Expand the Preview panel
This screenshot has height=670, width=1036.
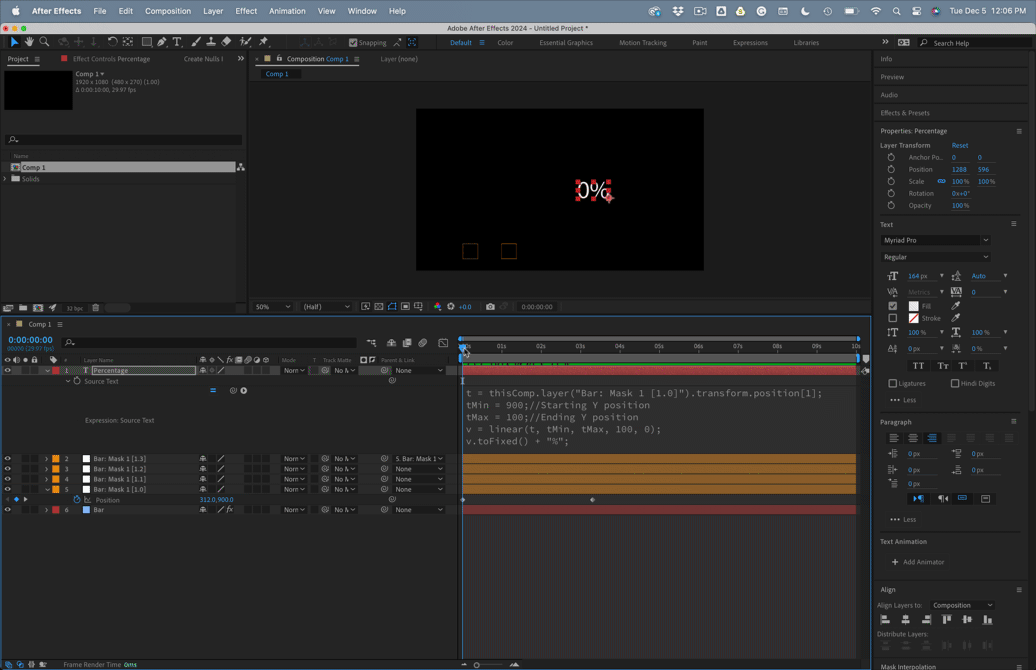pyautogui.click(x=892, y=77)
